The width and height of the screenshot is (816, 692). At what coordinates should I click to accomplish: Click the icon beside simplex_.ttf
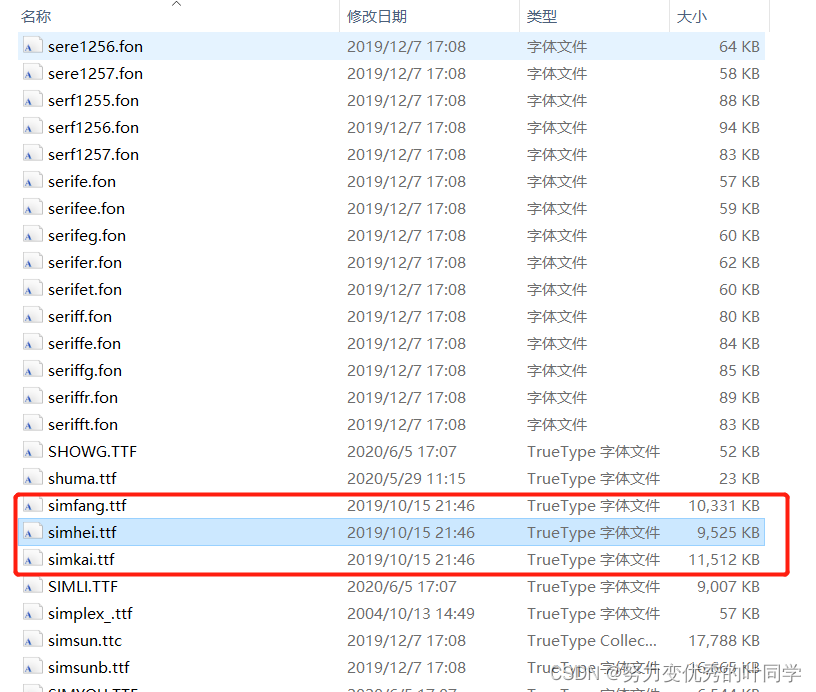(x=30, y=613)
